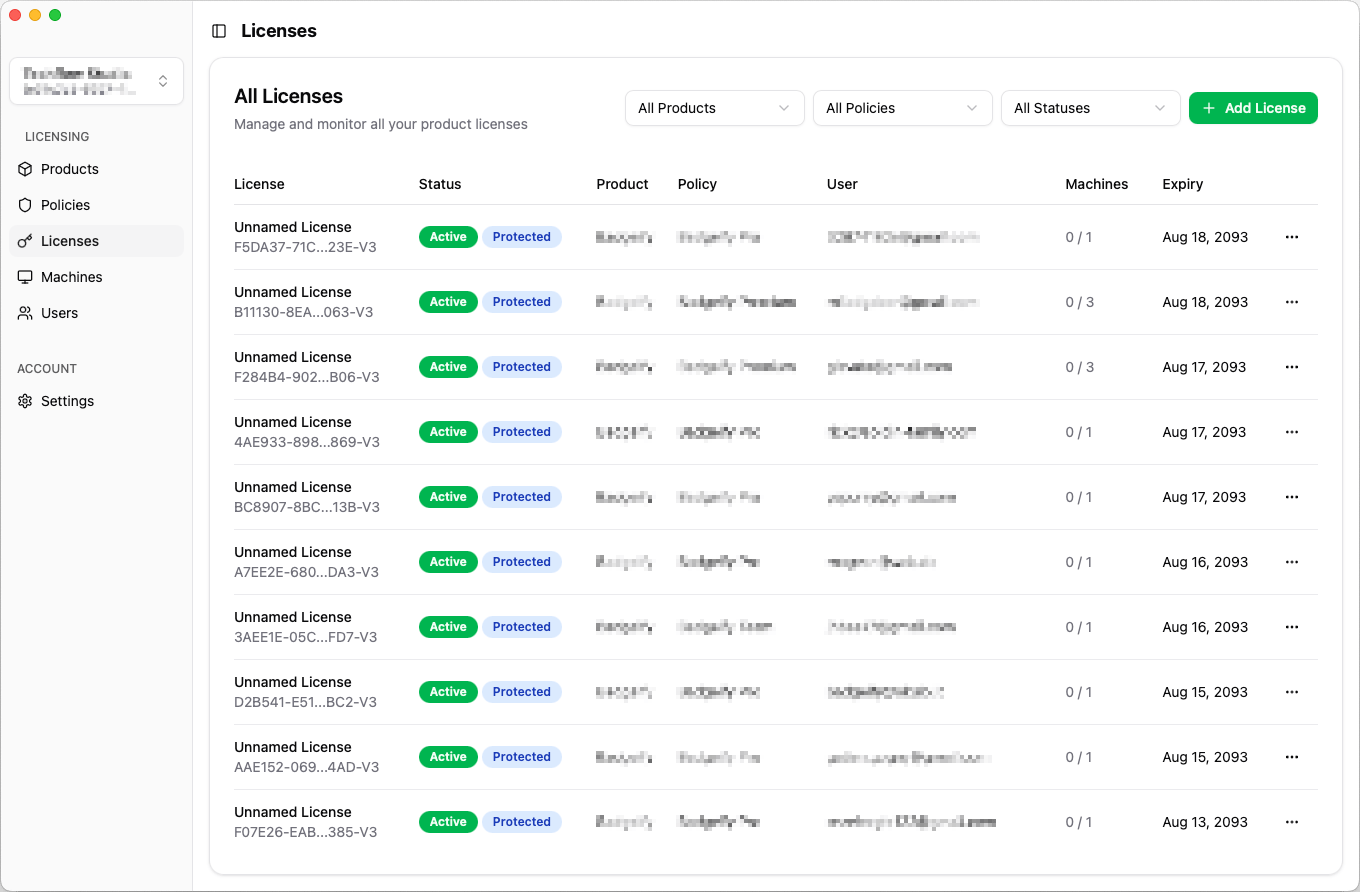Screen dimensions: 1360x892
Task: Open more options for license BC8907-8BC...13B-V3
Action: (x=1292, y=497)
